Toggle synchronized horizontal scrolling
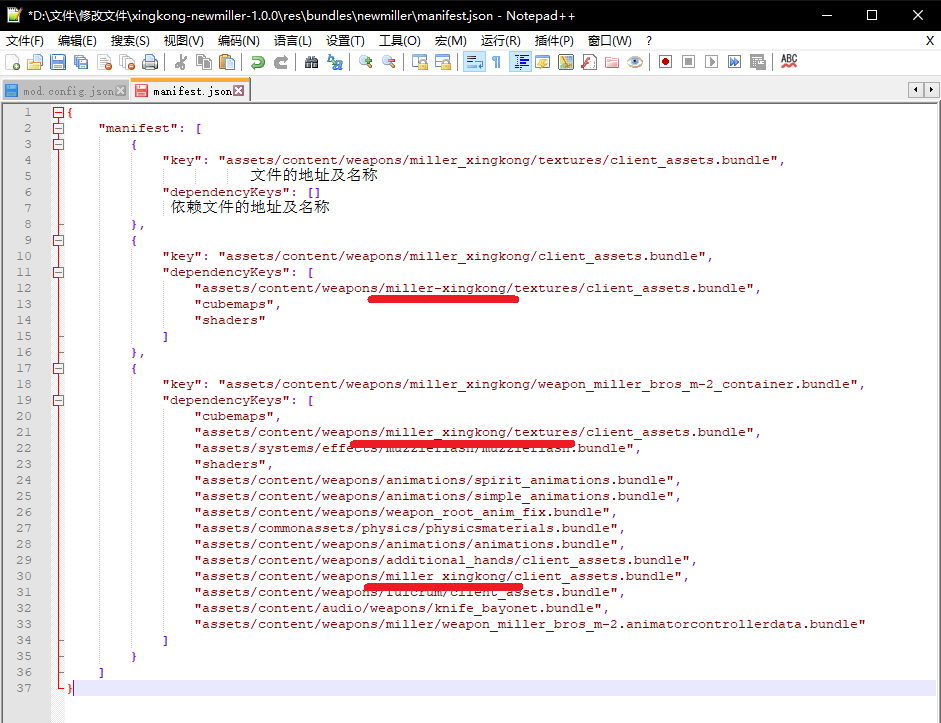 (x=443, y=62)
